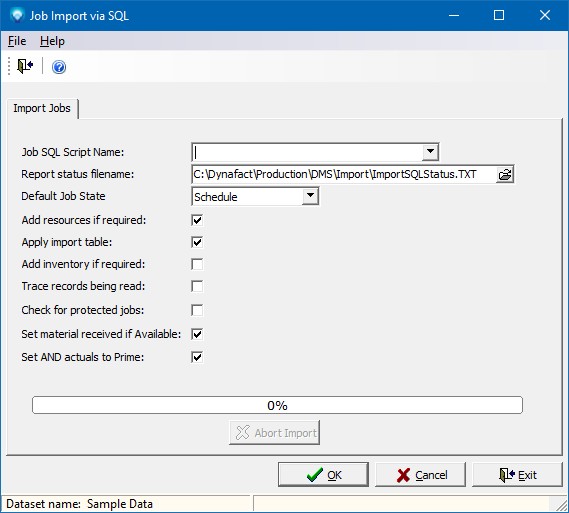The height and width of the screenshot is (513, 569).
Task: Enable Add inventory if required checkbox
Action: [x=197, y=264]
